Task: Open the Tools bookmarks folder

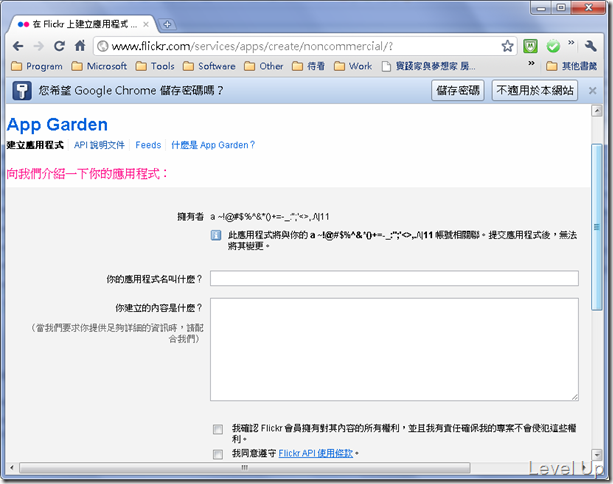Action: [155, 66]
